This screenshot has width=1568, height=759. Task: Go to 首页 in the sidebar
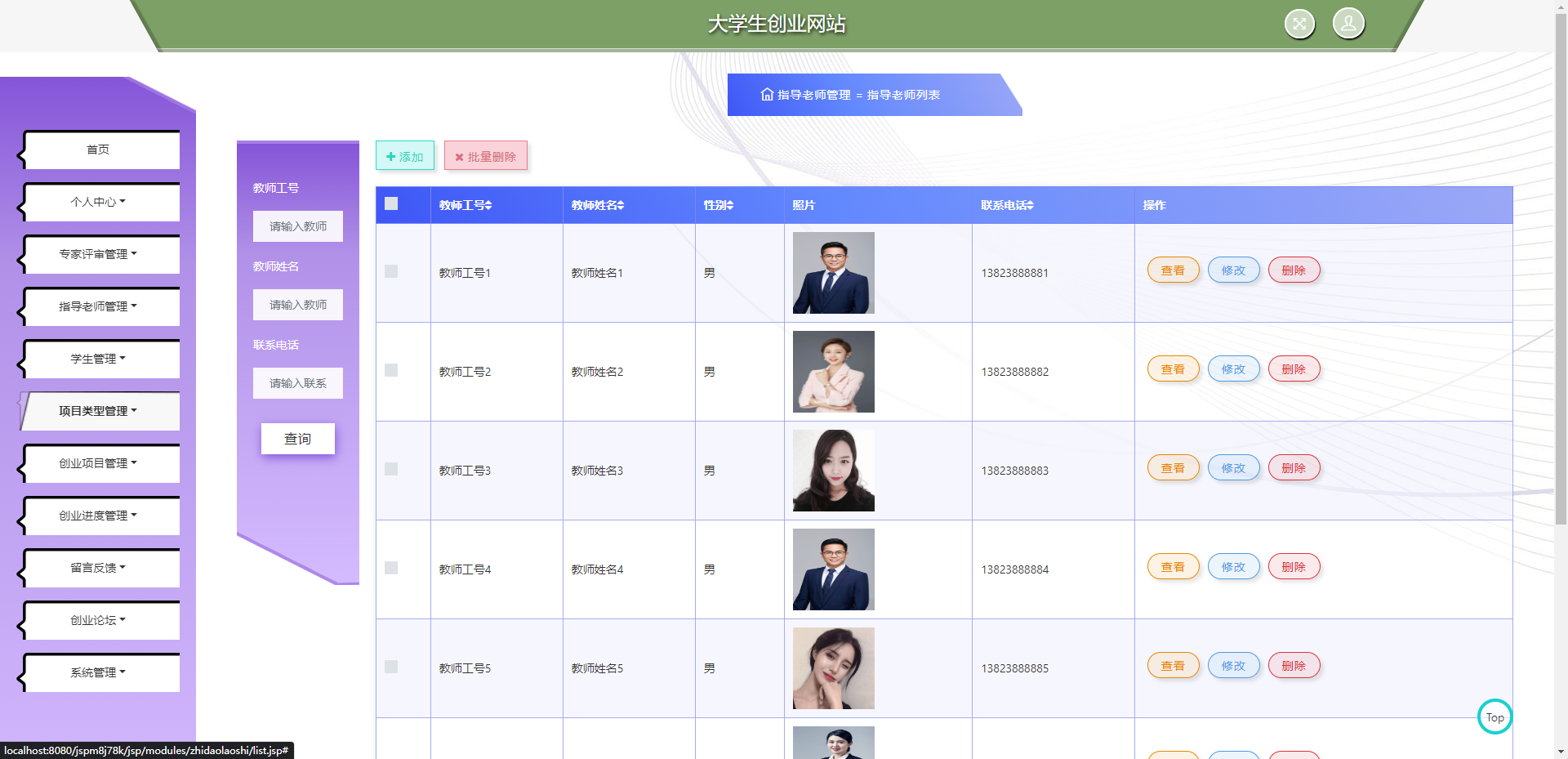click(99, 150)
